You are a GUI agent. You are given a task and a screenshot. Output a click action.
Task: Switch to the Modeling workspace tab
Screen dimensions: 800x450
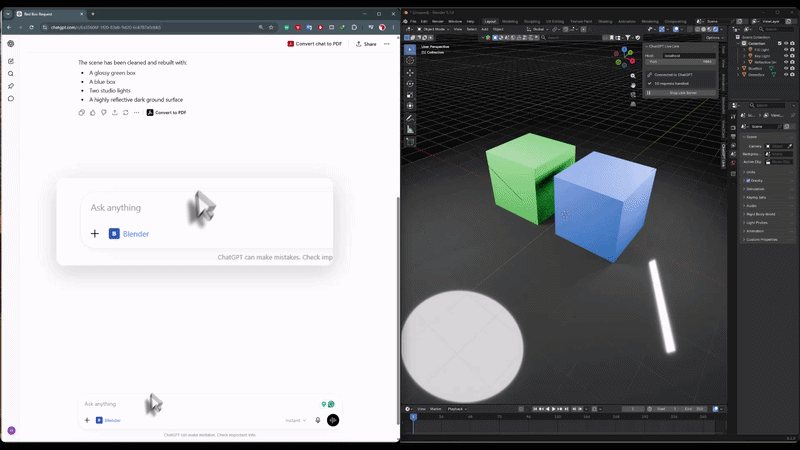[x=510, y=21]
